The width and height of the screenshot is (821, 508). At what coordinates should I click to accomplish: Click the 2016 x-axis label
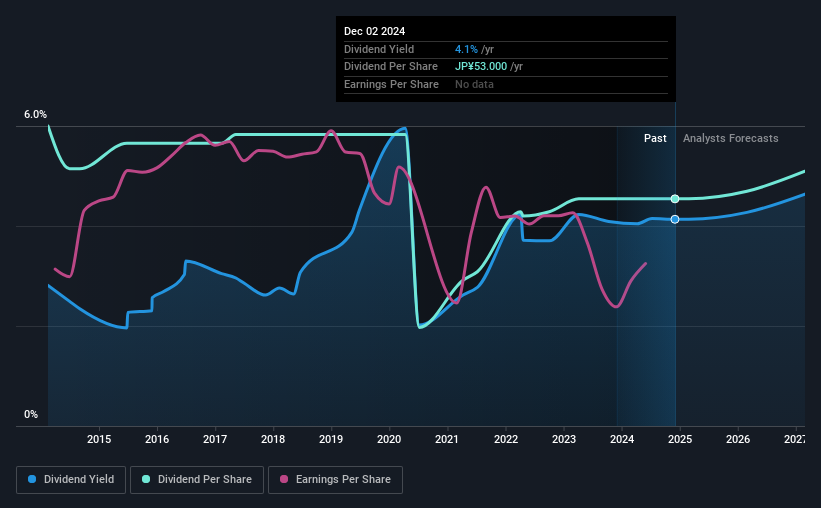(157, 439)
